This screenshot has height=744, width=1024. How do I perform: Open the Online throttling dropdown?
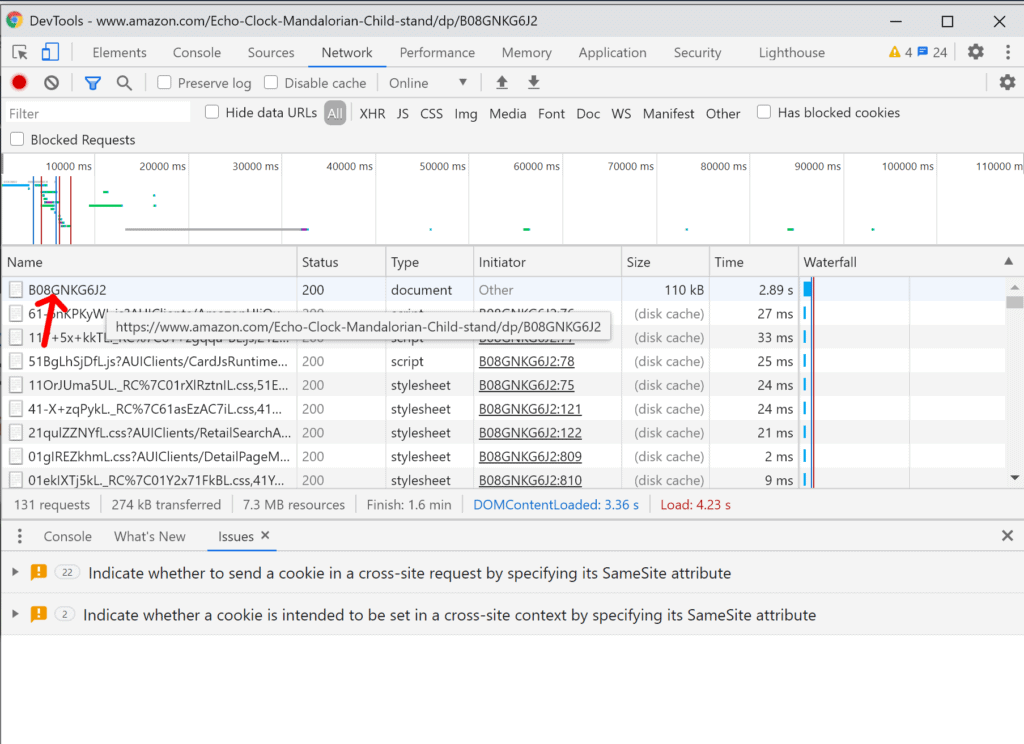pos(428,83)
